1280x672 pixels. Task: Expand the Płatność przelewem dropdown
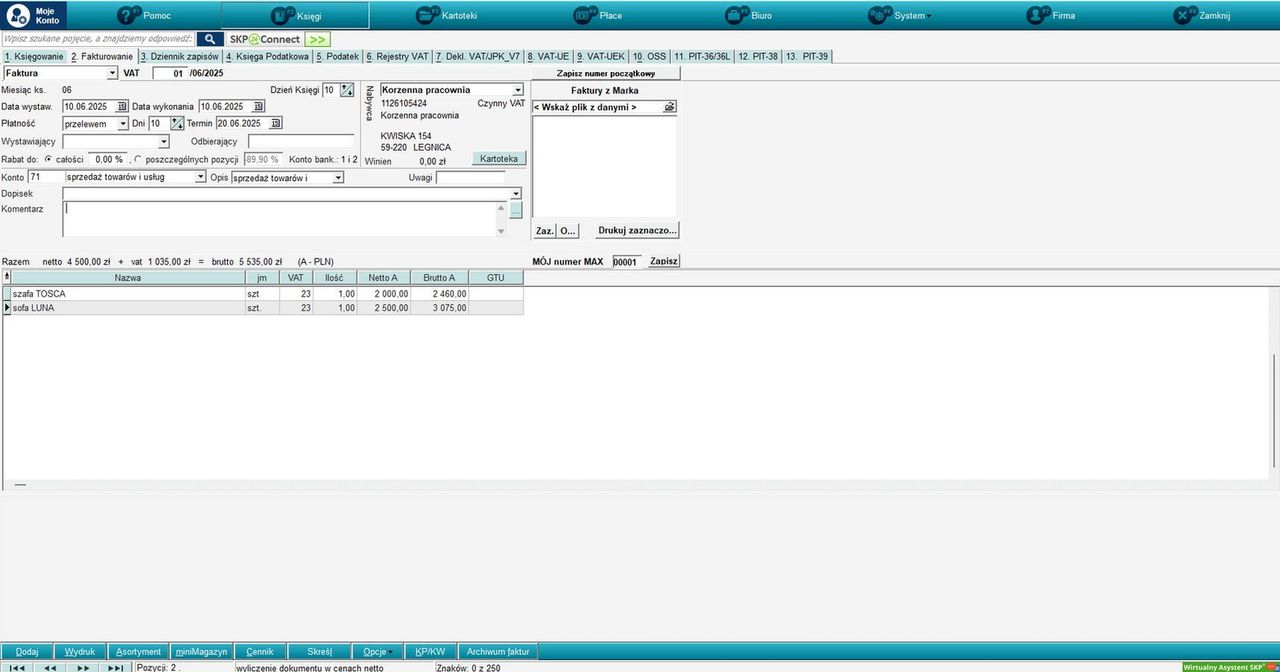click(x=123, y=123)
